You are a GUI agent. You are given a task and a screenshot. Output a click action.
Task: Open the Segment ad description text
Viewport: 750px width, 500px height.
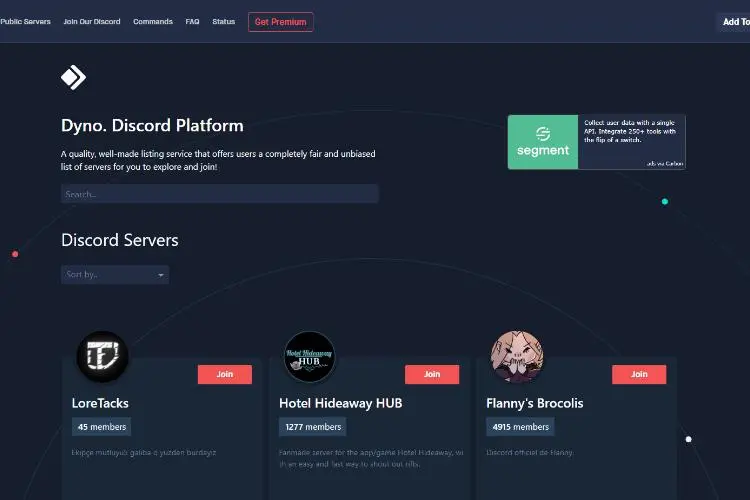pos(630,132)
